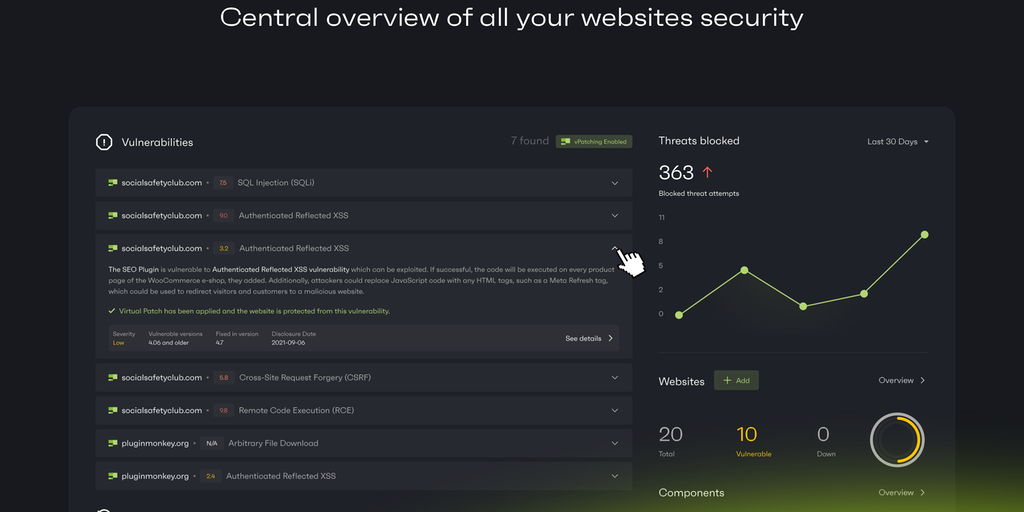Collapse the expanded Authenticated Reflected XSS row
The image size is (1024, 512).
pos(615,248)
